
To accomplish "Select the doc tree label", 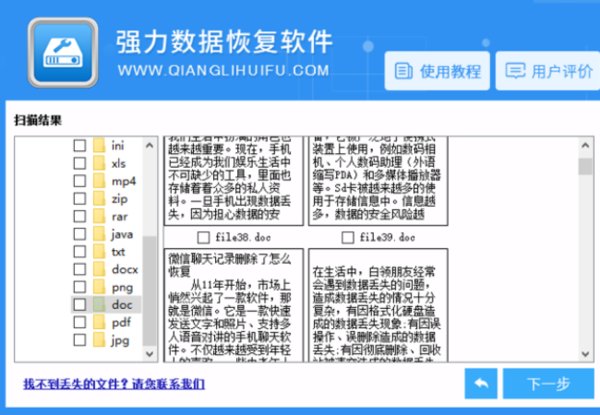I will pos(122,305).
